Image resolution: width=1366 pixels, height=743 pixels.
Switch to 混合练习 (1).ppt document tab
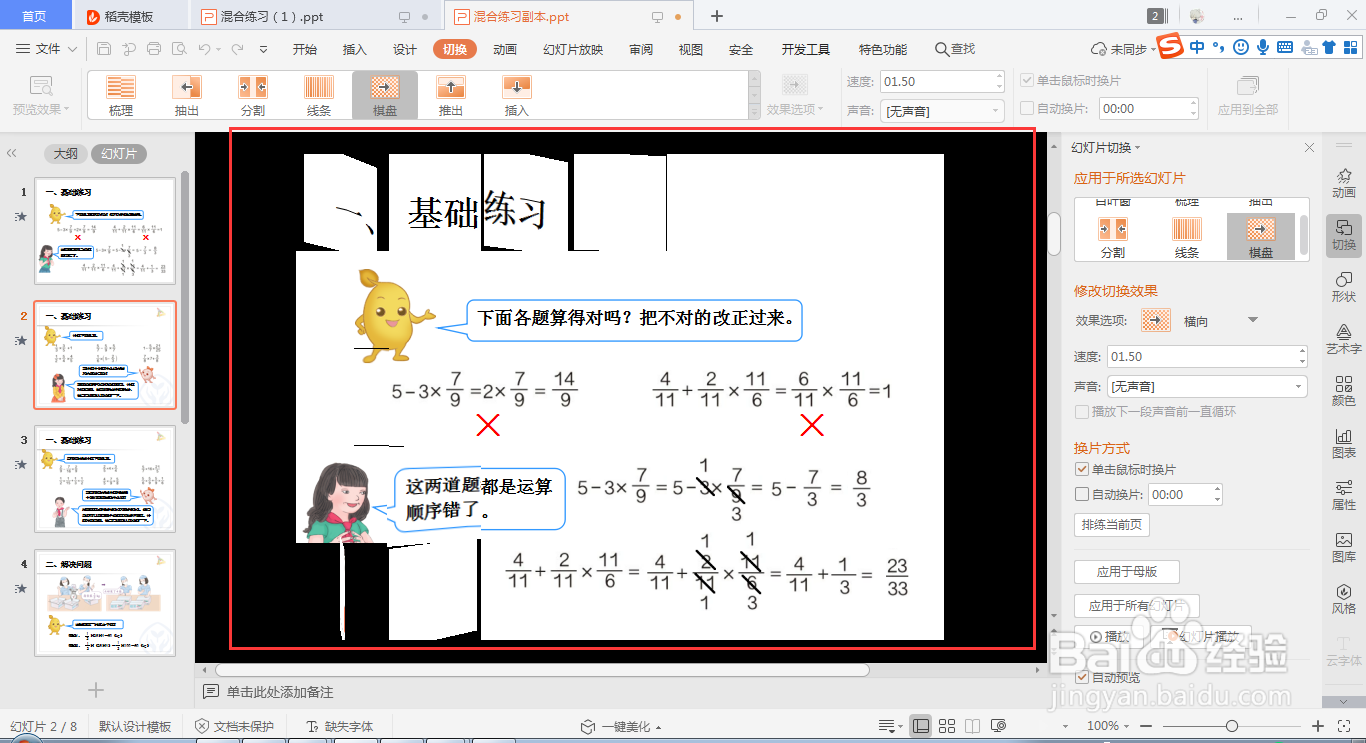coord(272,17)
